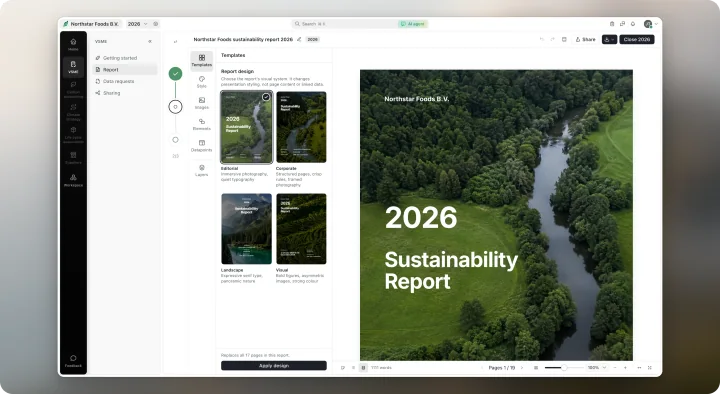Image resolution: width=720 pixels, height=394 pixels.
Task: Click the Close 2026 button
Action: click(637, 39)
